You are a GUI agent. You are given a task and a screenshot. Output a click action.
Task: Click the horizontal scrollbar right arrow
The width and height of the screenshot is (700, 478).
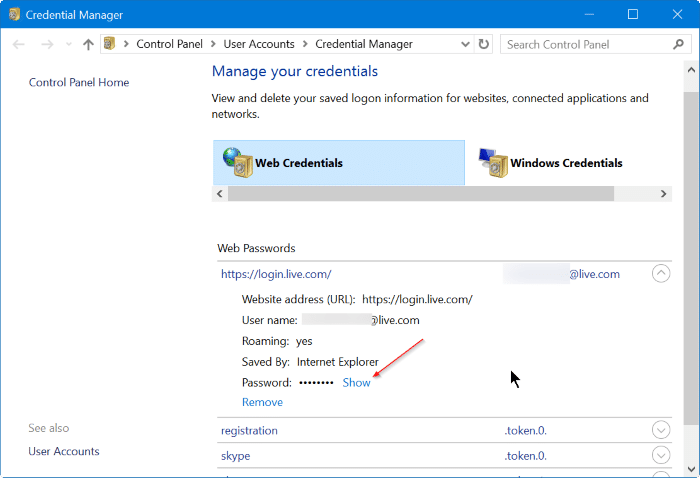tap(663, 194)
